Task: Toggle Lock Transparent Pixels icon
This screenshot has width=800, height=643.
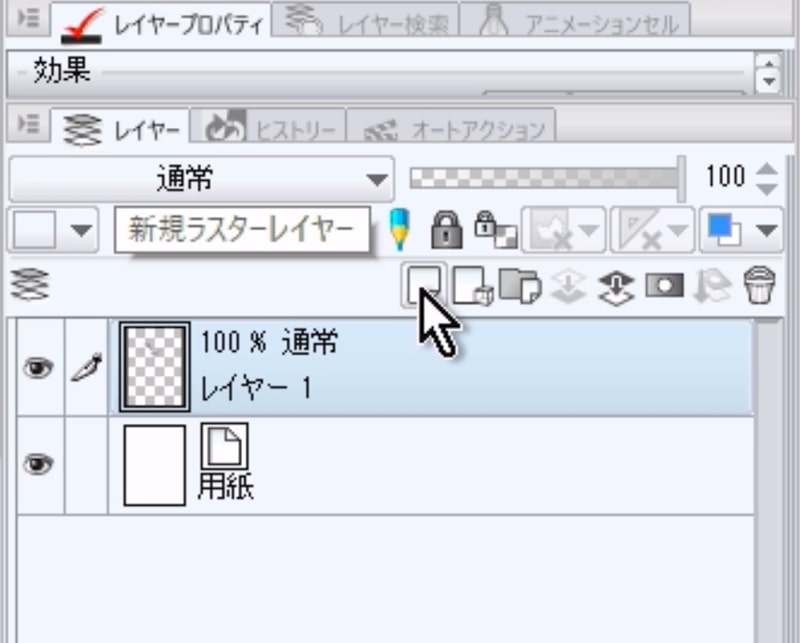Action: 495,230
